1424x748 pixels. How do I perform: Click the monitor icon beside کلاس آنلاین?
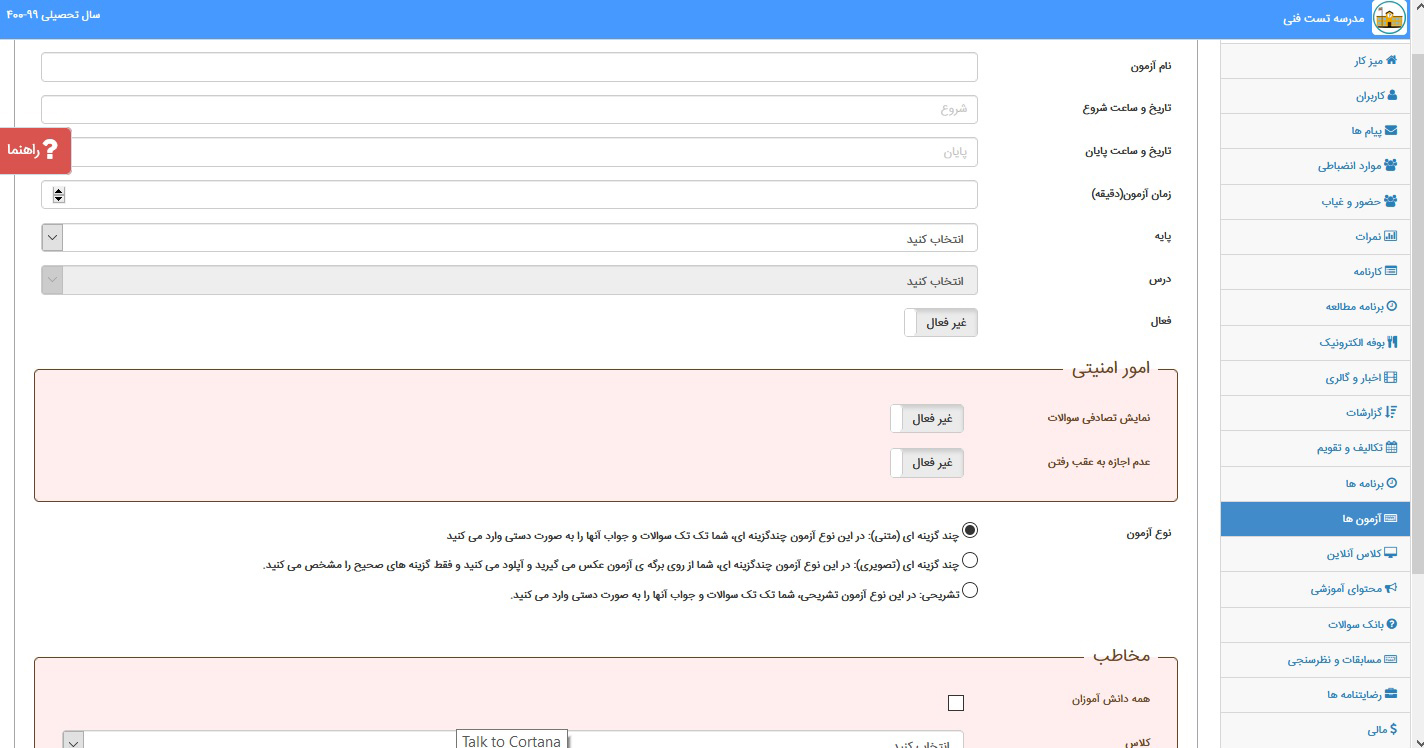pyautogui.click(x=1391, y=554)
